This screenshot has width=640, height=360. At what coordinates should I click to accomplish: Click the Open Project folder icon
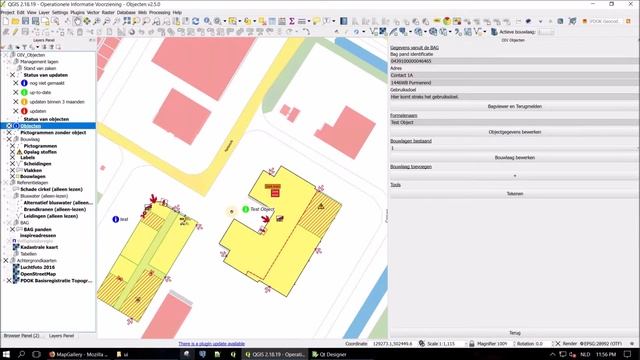[16, 21]
